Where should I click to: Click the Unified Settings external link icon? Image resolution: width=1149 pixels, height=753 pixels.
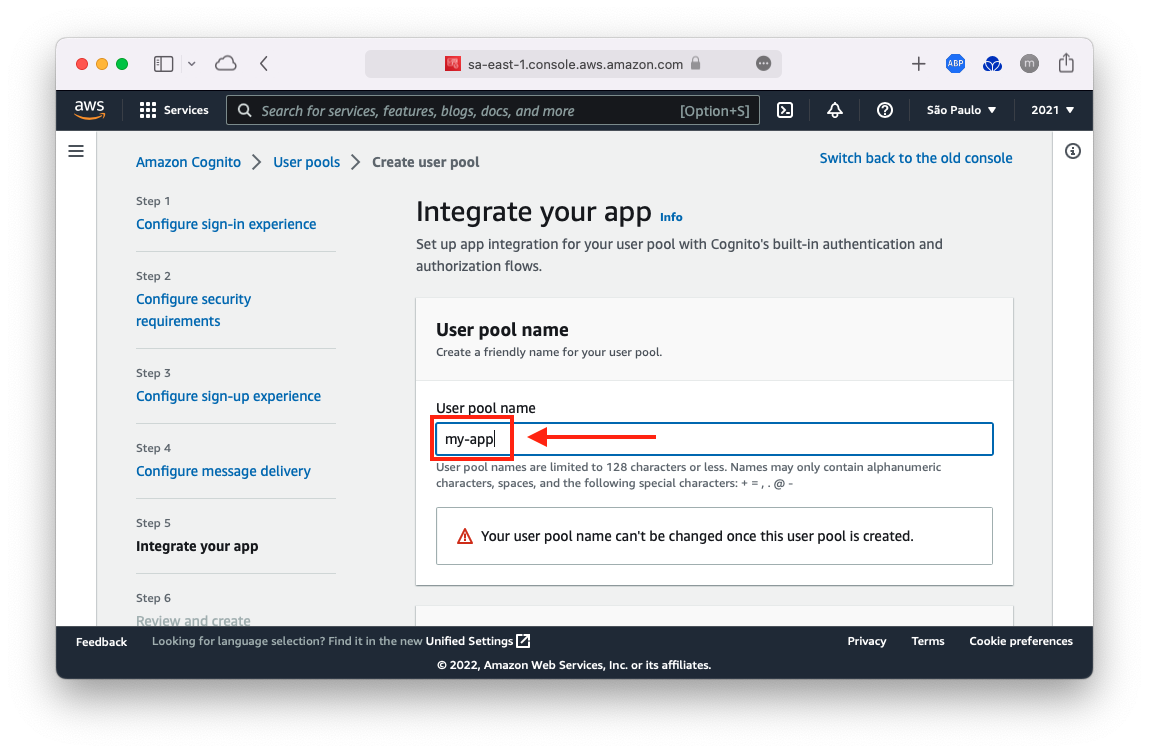[523, 641]
